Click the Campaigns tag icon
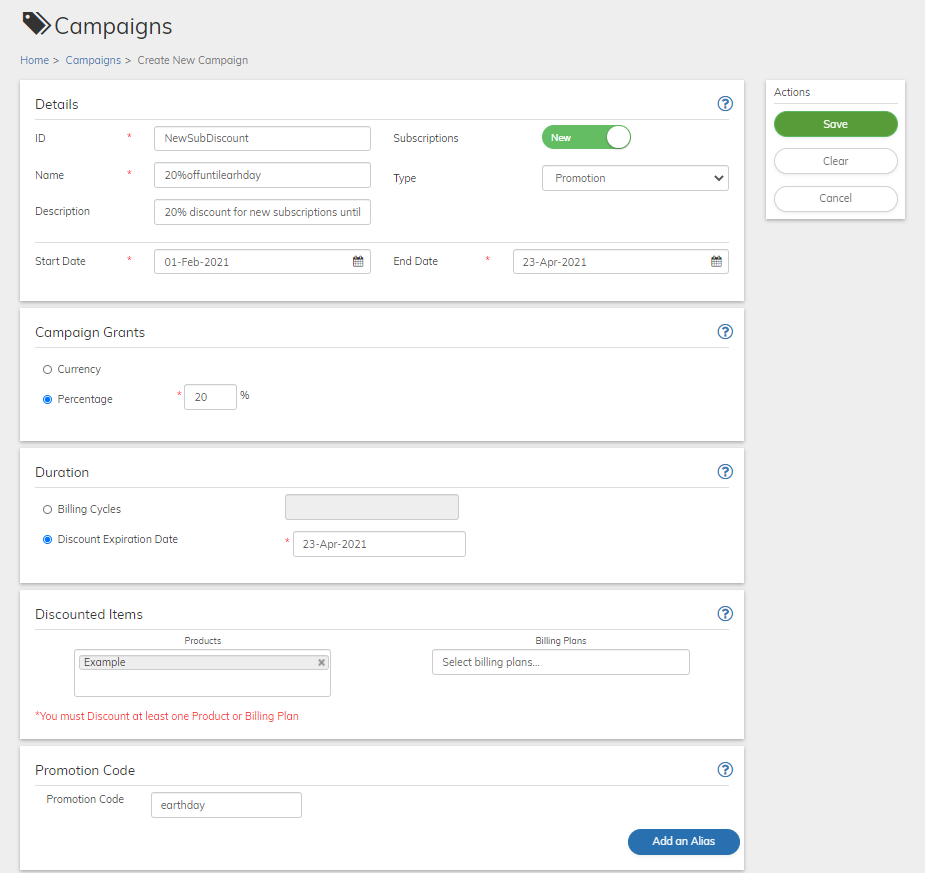 click(x=36, y=24)
